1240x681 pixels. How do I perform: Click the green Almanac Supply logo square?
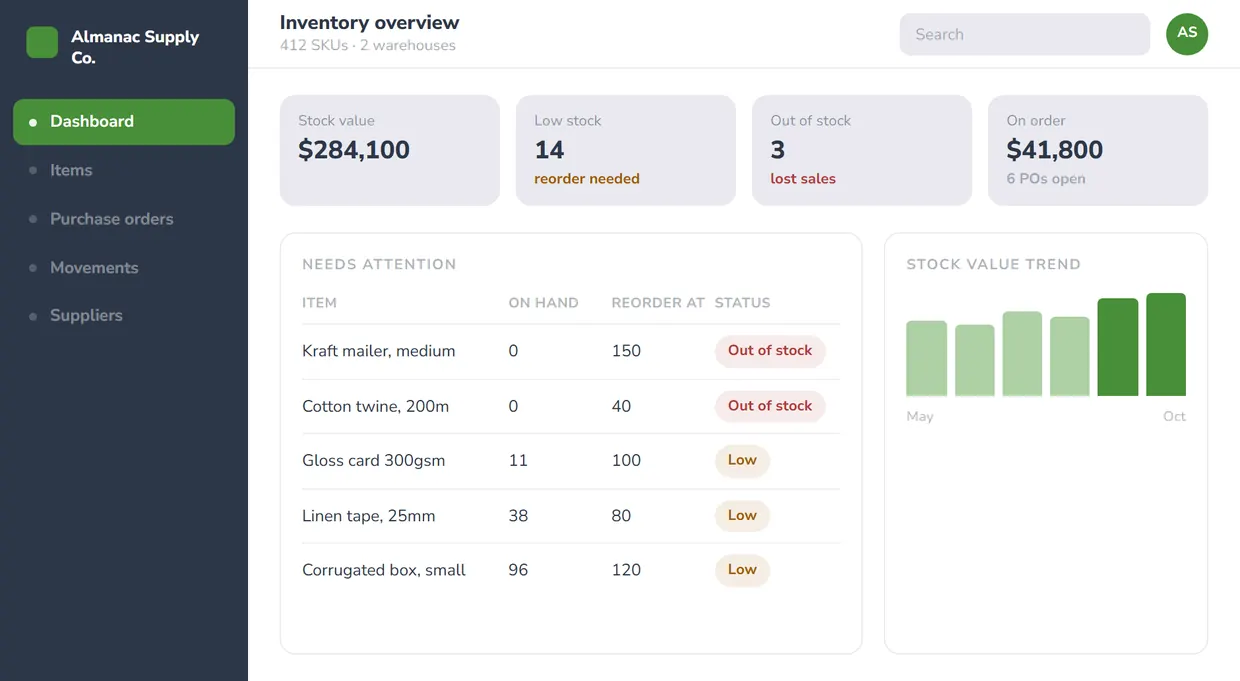42,42
